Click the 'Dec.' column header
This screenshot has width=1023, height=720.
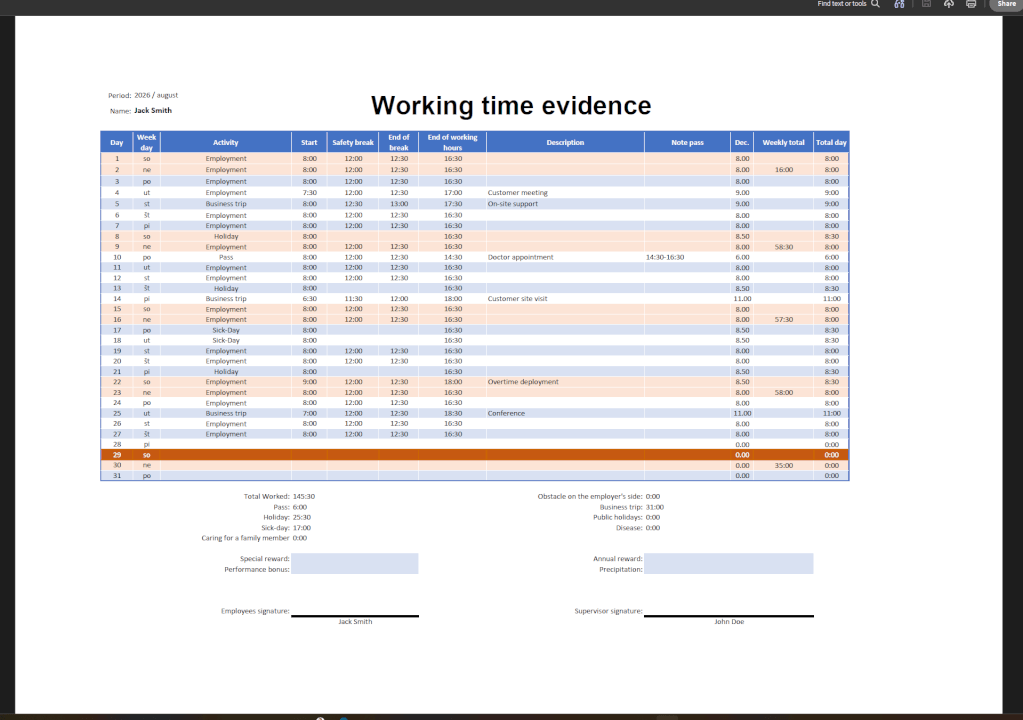click(742, 142)
